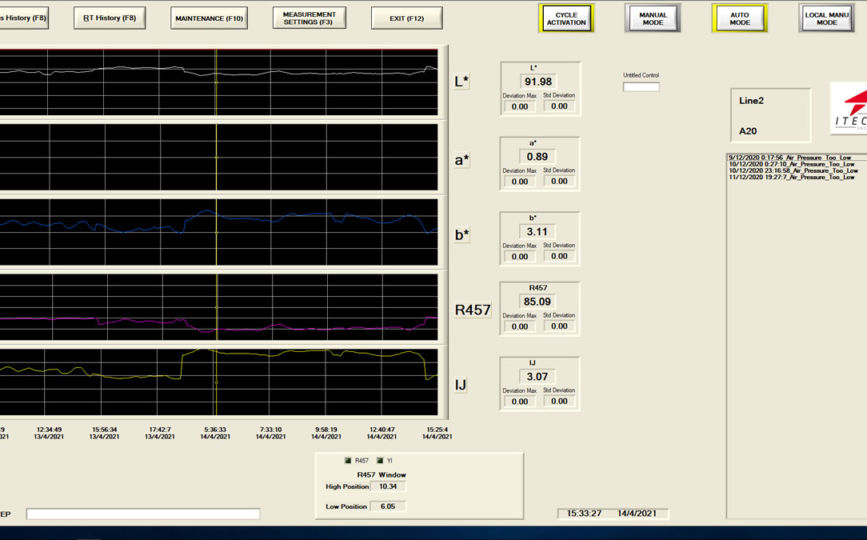Viewport: 867px width, 540px height.
Task: Click time axis label 7:33:10 14/4/2021
Action: tap(270, 433)
